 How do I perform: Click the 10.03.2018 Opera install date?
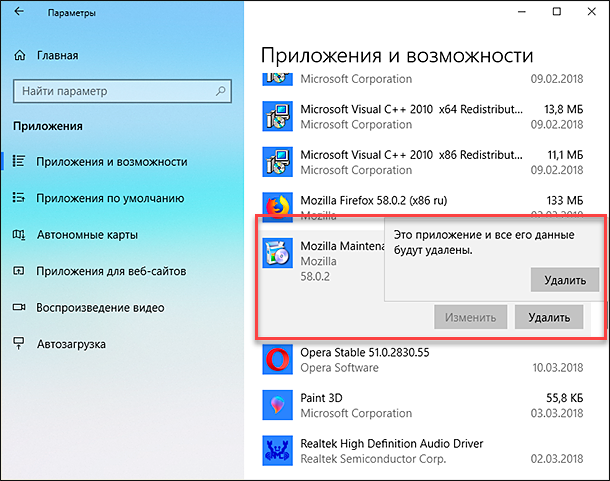tap(557, 367)
